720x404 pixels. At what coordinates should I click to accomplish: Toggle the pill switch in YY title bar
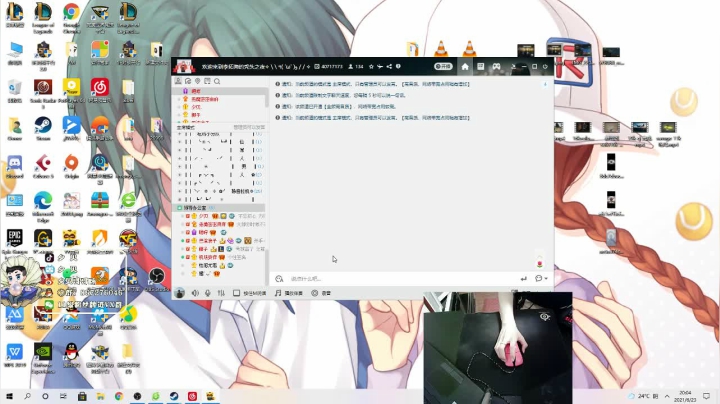[x=443, y=67]
